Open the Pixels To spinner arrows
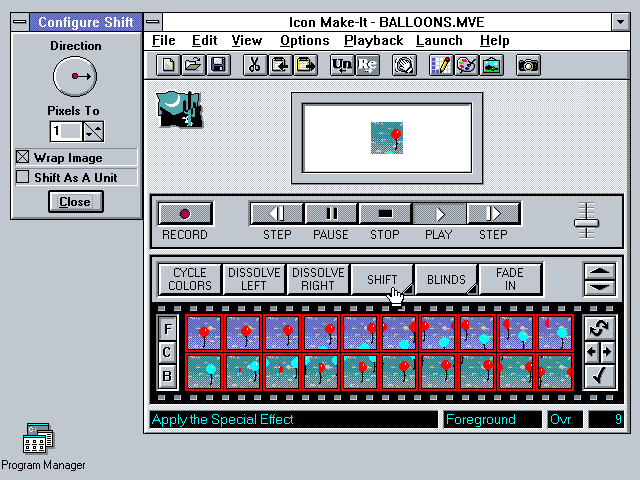Screen dimensions: 640x480 click(93, 131)
